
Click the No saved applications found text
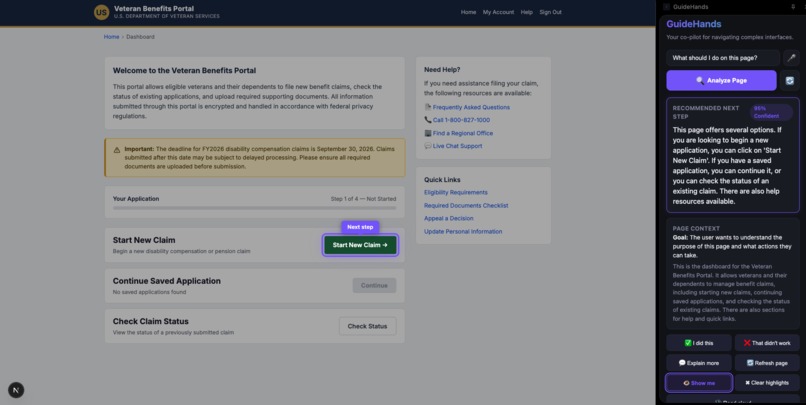[x=150, y=292]
